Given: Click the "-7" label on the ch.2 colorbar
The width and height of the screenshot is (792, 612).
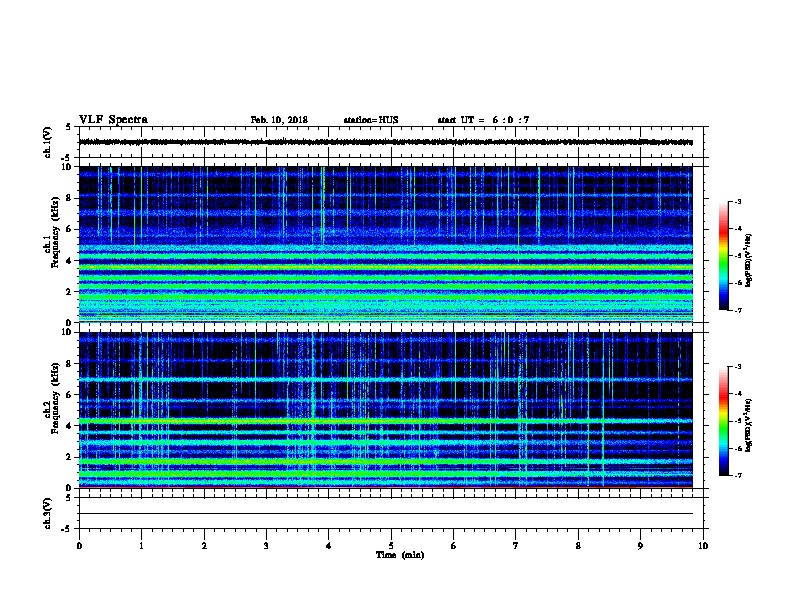Looking at the screenshot, I should click(x=738, y=476).
